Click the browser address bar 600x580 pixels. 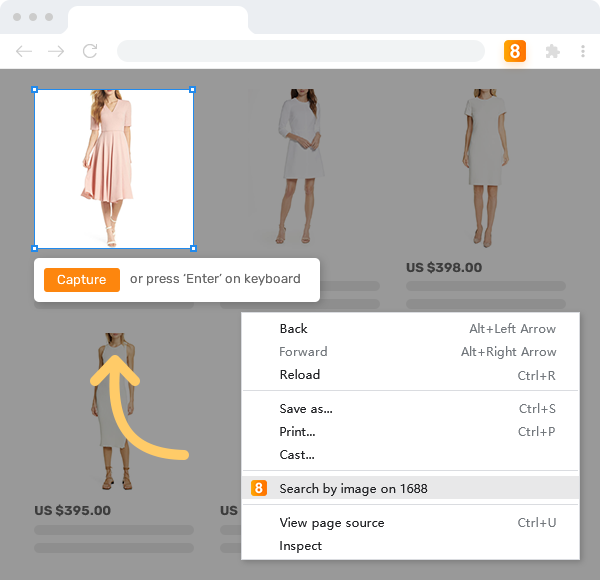point(300,51)
